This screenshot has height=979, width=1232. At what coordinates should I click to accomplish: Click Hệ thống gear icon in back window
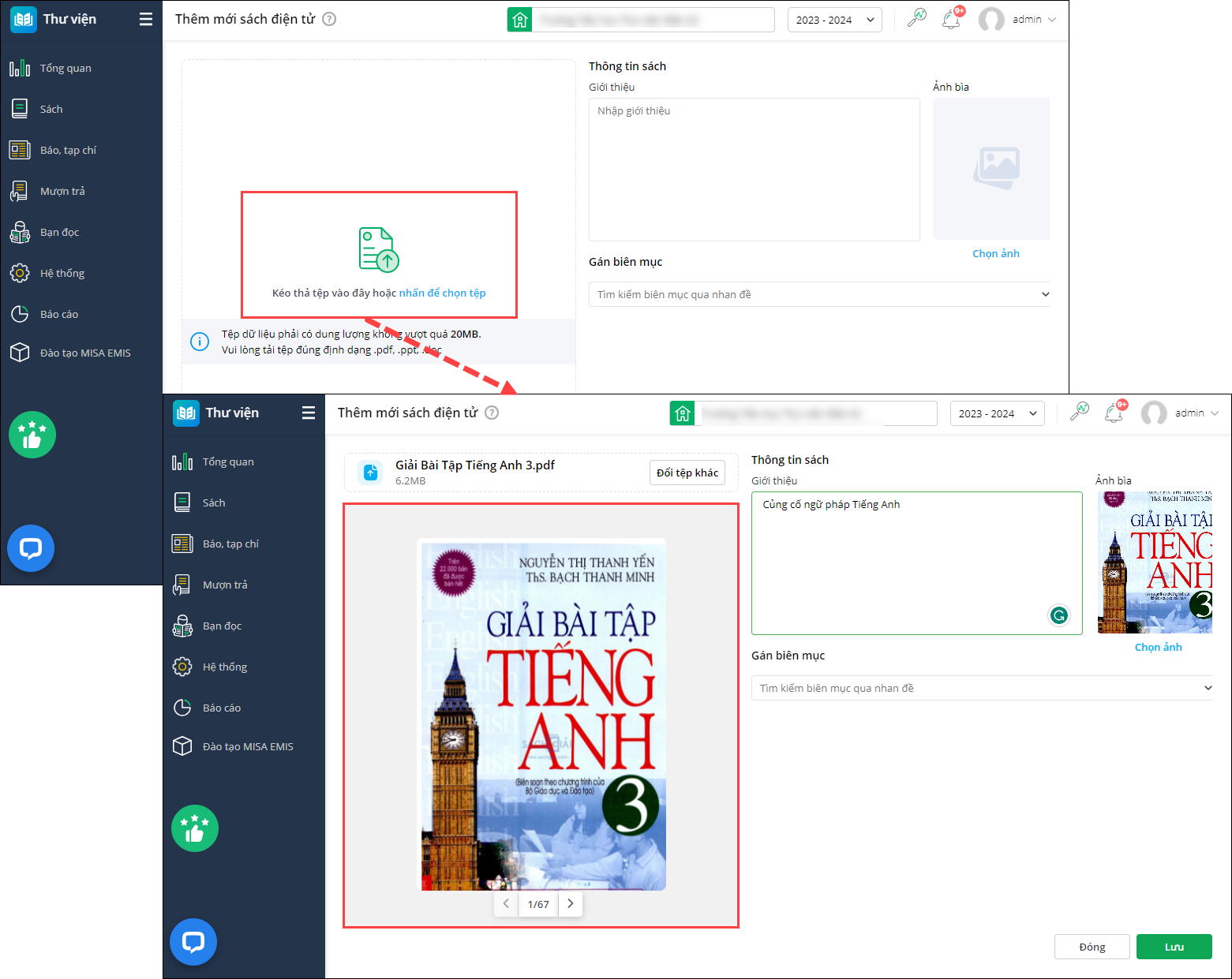tap(20, 273)
